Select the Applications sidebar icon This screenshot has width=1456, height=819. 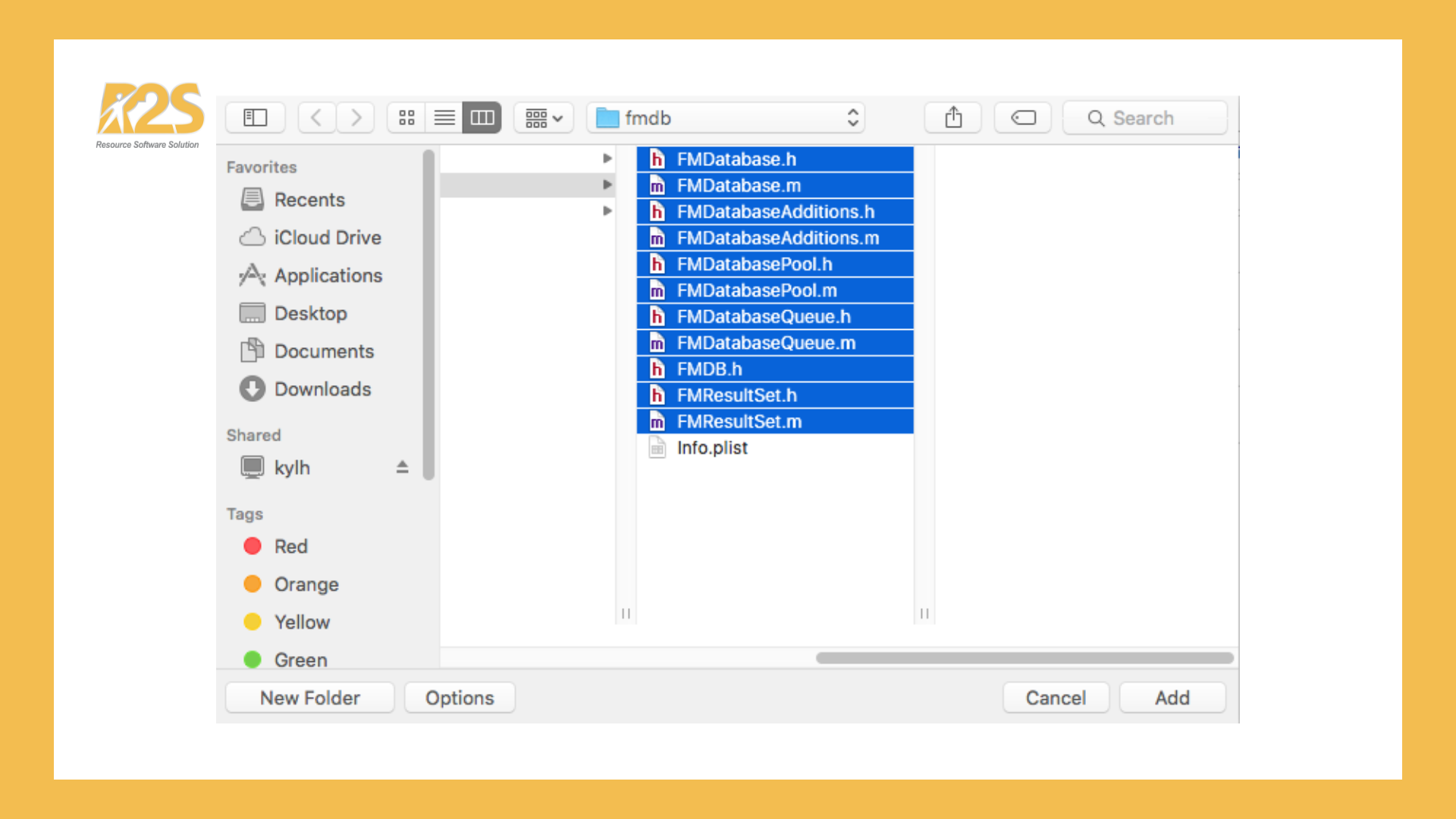click(x=251, y=275)
